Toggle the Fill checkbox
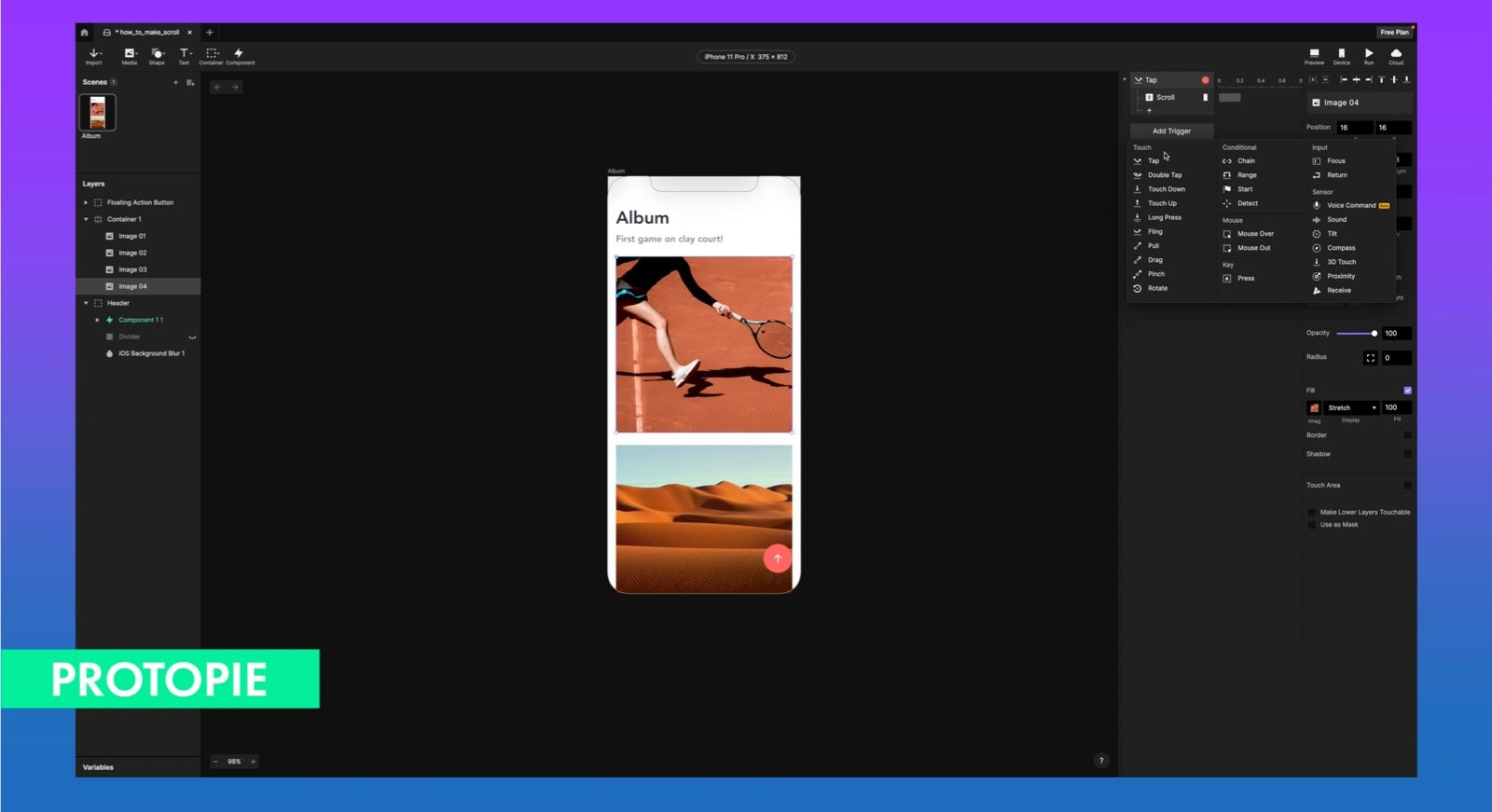Screen dimensions: 1492x812 (x=1407, y=391)
